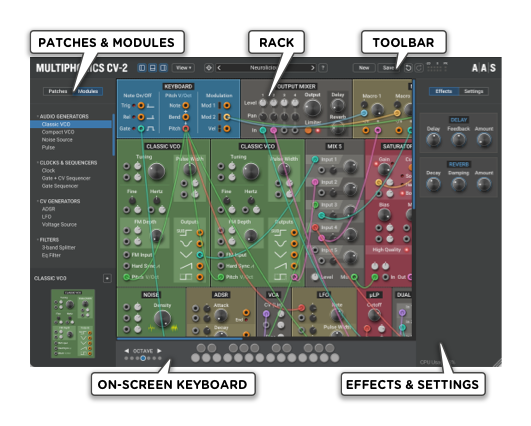
Task: Switch to the Settings tab
Action: click(x=473, y=91)
